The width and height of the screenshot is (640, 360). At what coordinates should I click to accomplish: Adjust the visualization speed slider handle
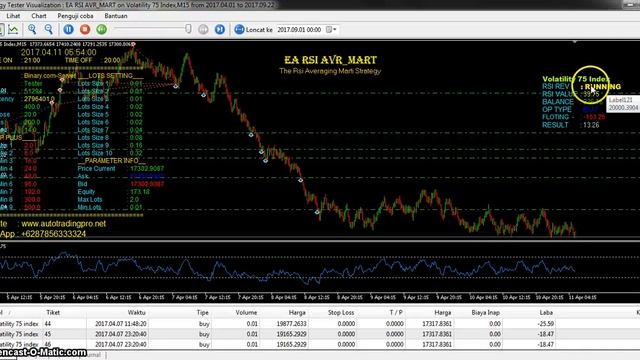pos(188,29)
